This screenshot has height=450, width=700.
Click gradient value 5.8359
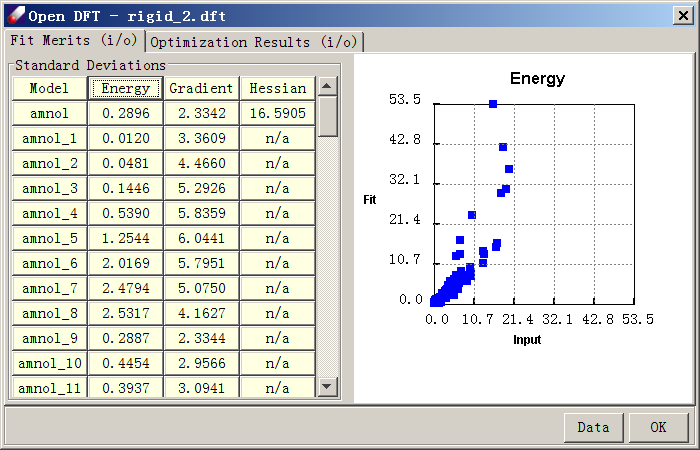tap(201, 213)
